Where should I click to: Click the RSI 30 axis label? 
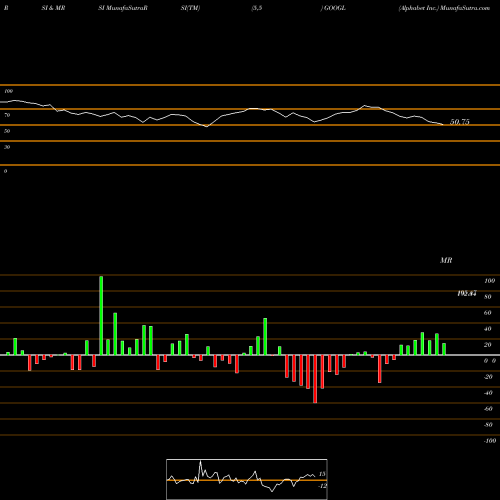click(7, 147)
